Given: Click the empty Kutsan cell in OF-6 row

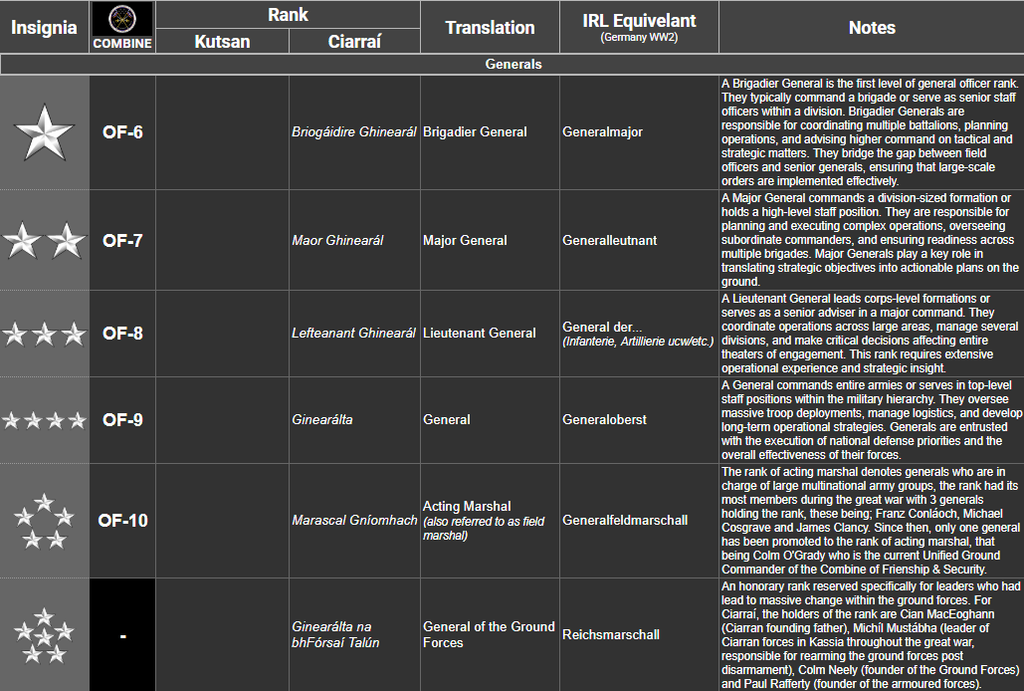Looking at the screenshot, I should point(222,133).
